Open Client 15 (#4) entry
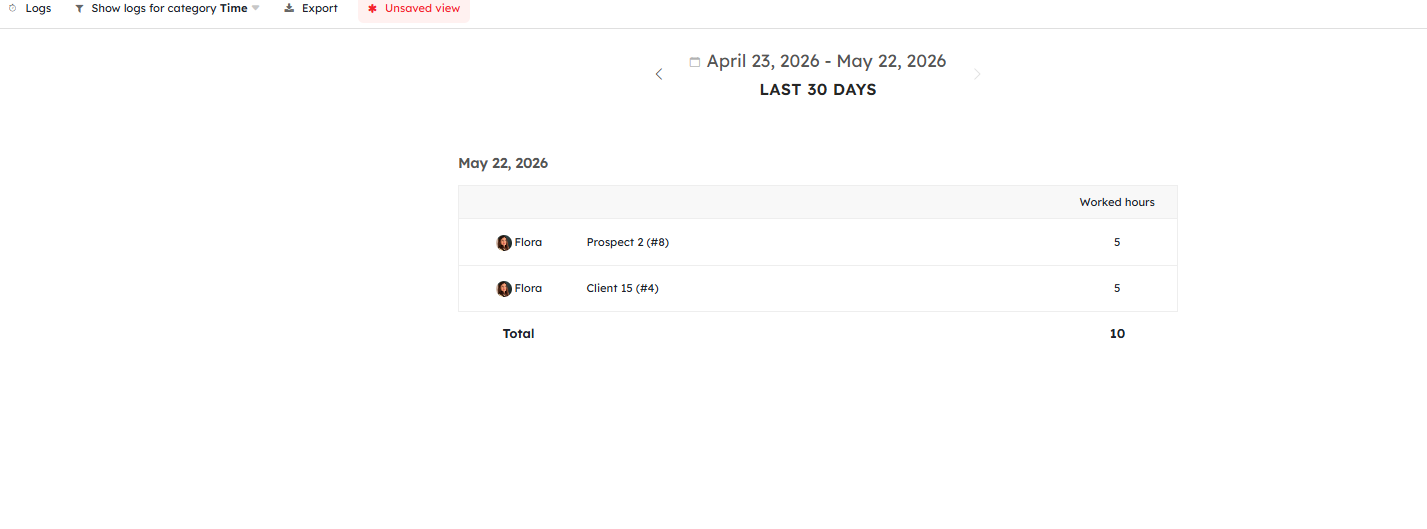Viewport: 1427px width, 529px height. click(622, 288)
